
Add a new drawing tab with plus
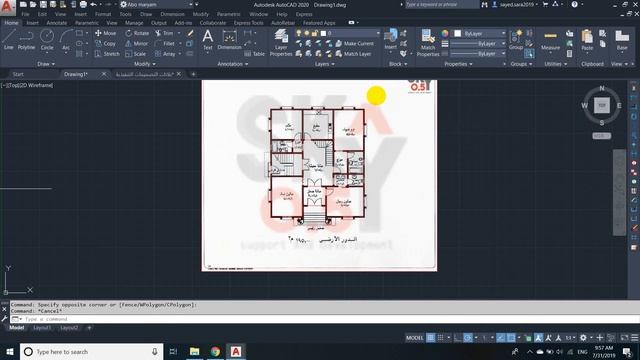pyautogui.click(x=193, y=74)
